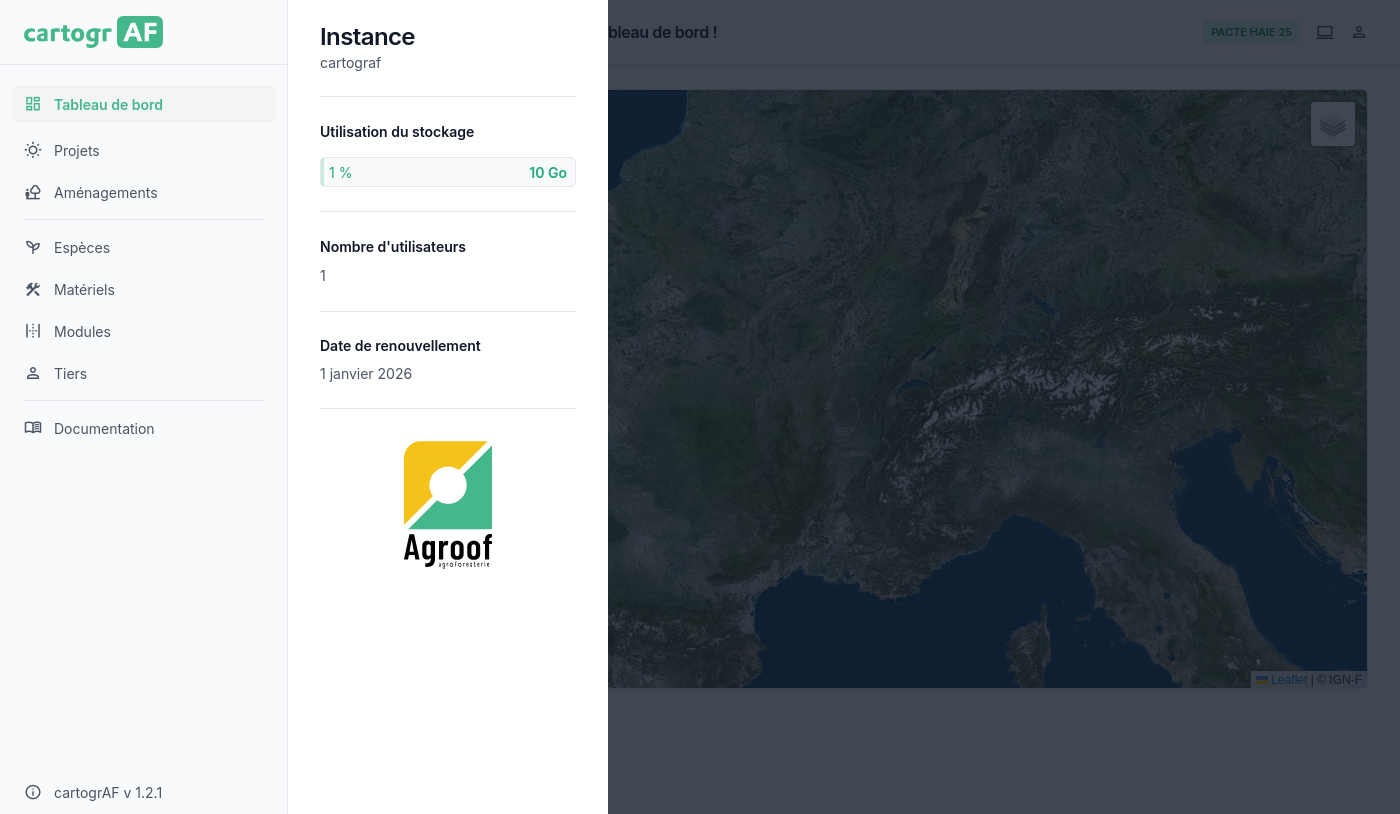Click the Tiers person icon
1400x814 pixels.
pos(33,373)
